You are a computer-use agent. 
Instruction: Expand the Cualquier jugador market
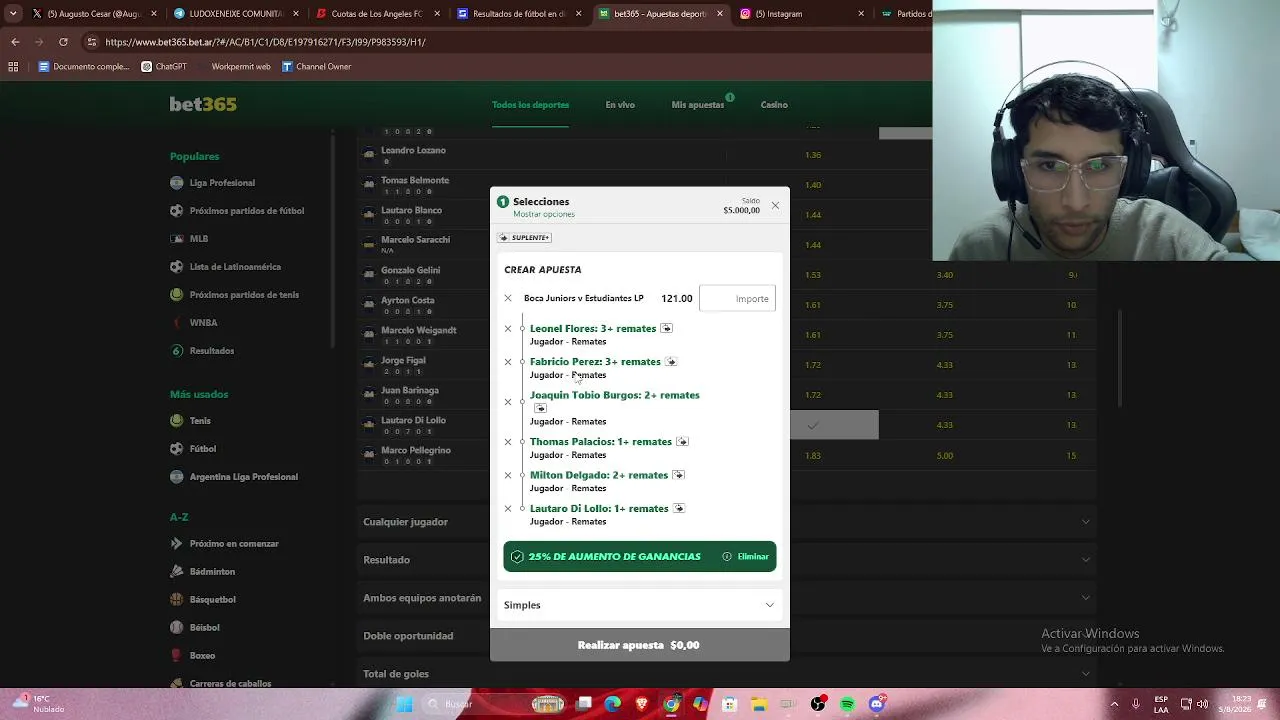[x=728, y=522]
